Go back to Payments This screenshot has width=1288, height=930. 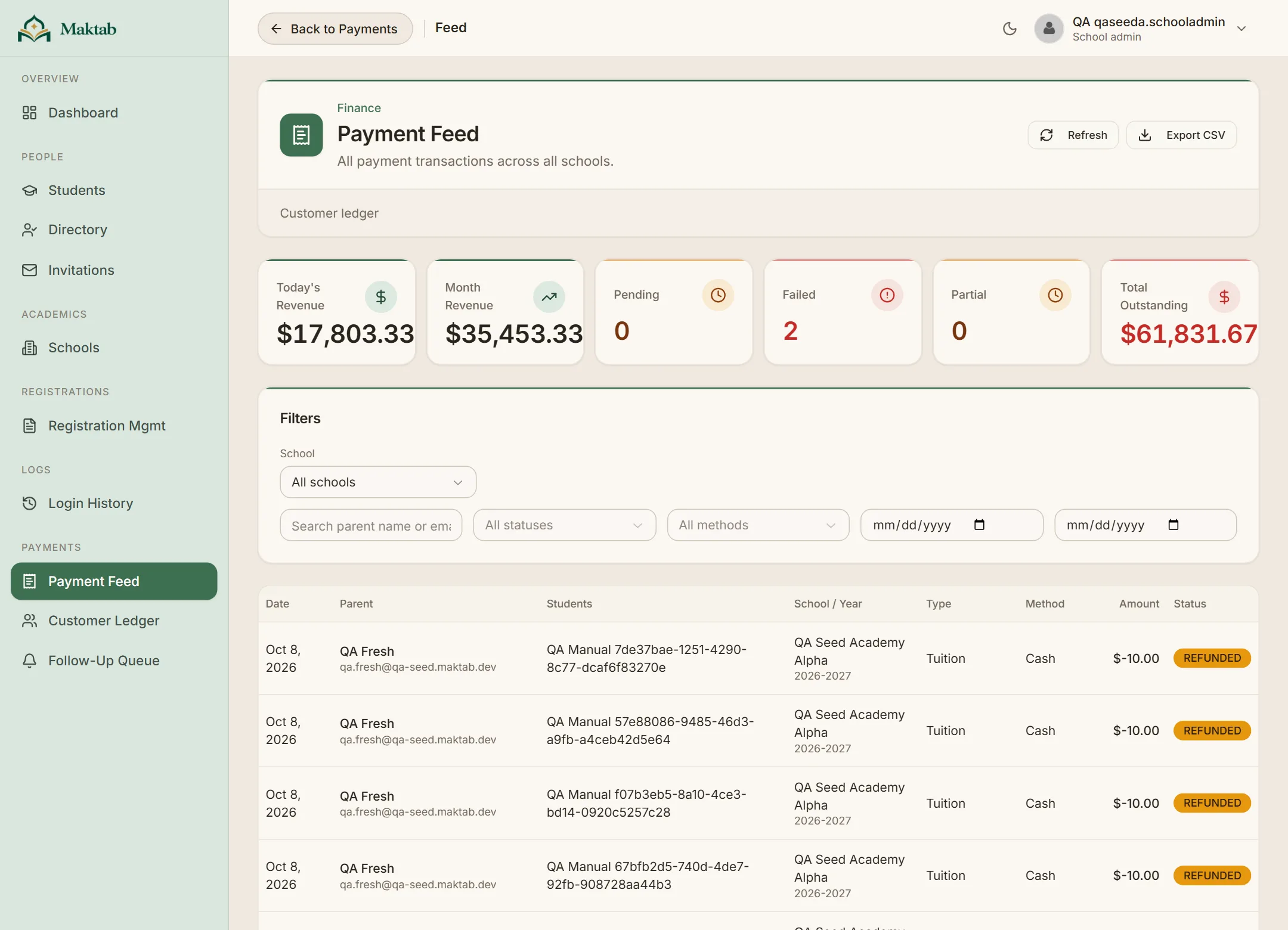tap(335, 29)
